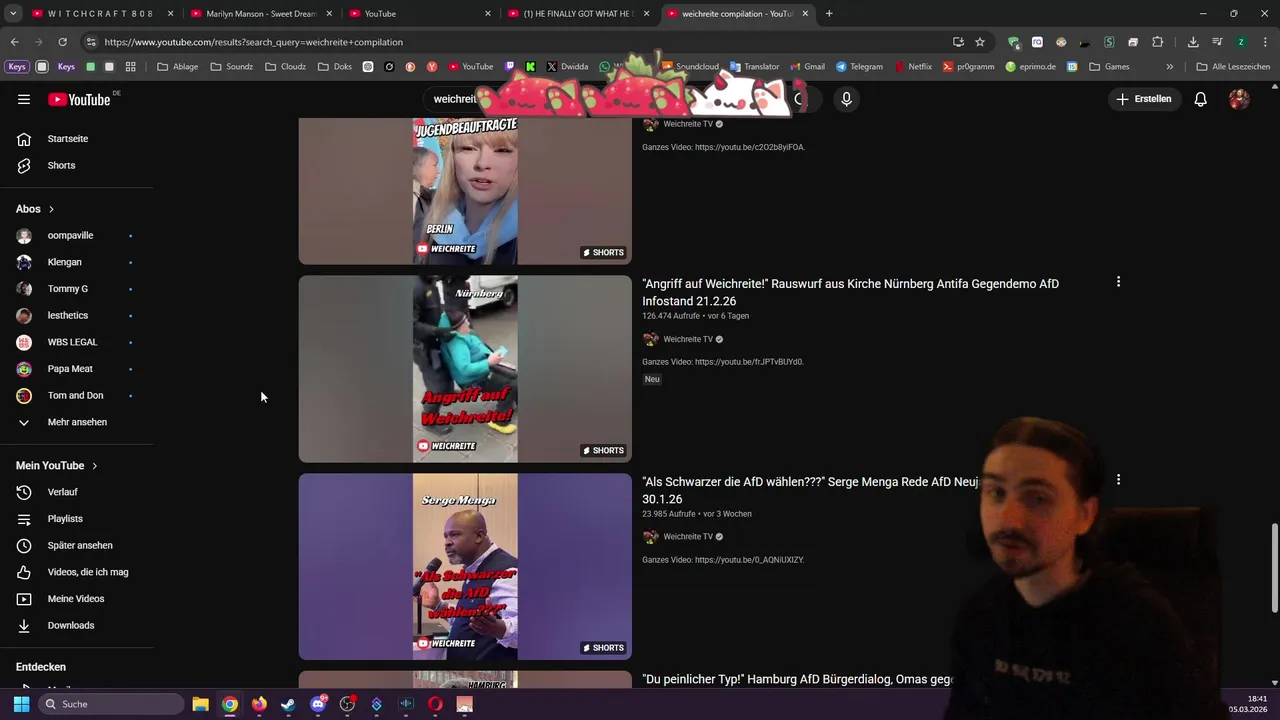Open Chrome extensions puzzle icon

tap(1157, 42)
